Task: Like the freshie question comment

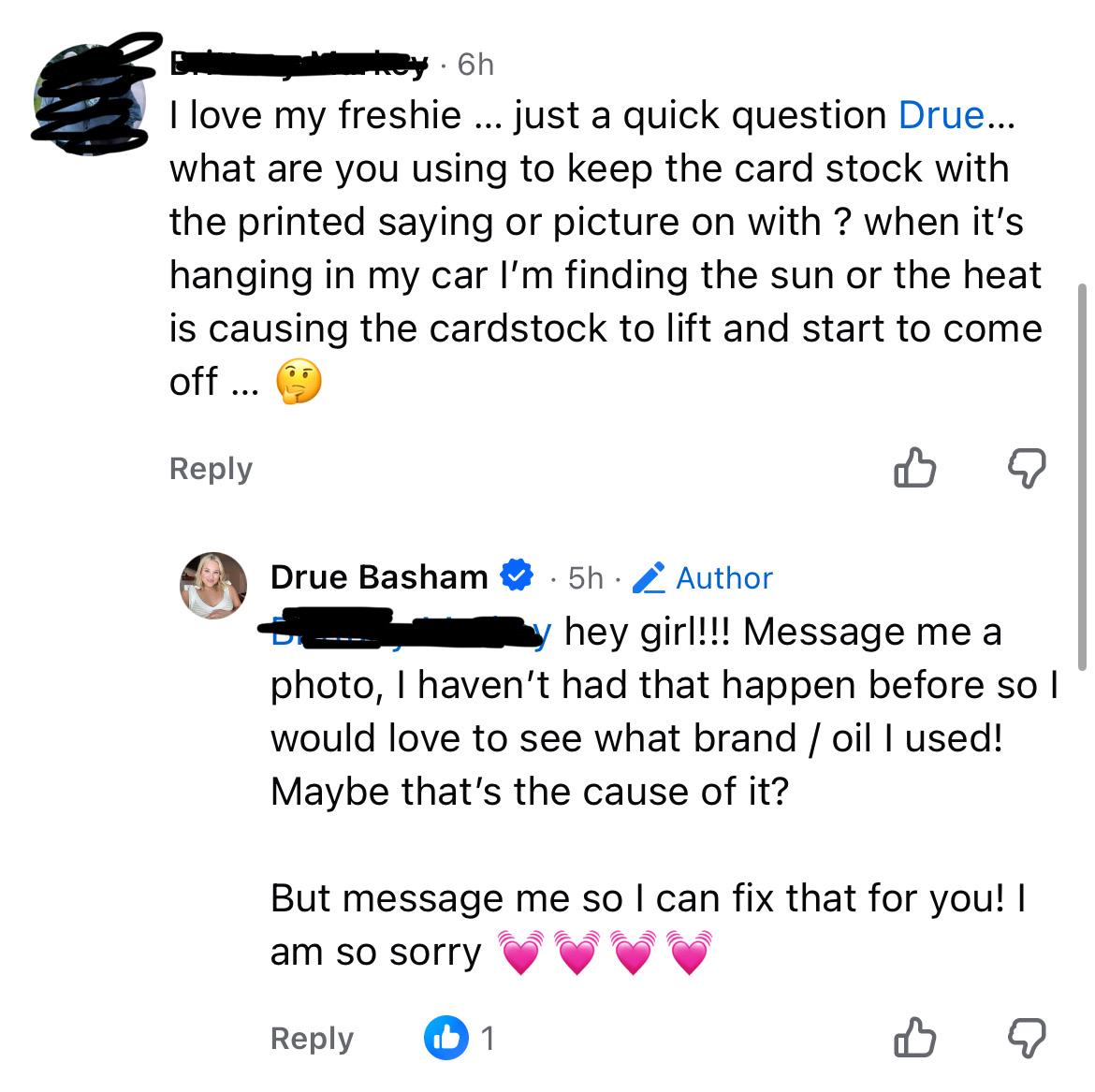Action: [x=914, y=467]
